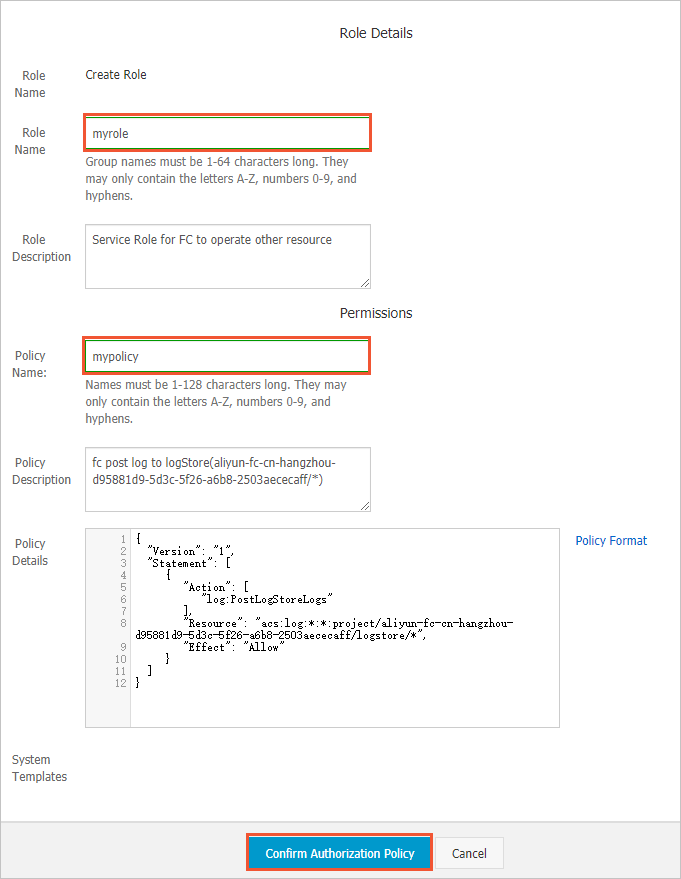
Task: Click the resize handle of Policy Description box
Action: 365,506
